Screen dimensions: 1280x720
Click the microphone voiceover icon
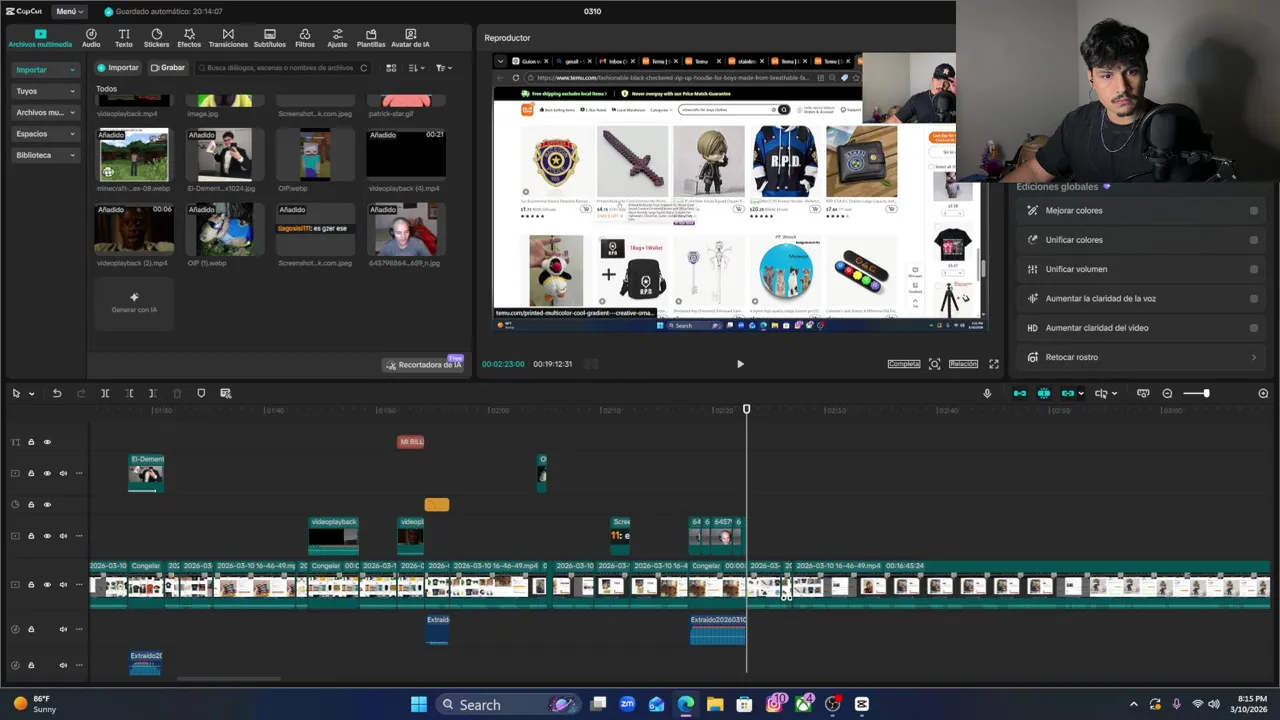tap(987, 394)
